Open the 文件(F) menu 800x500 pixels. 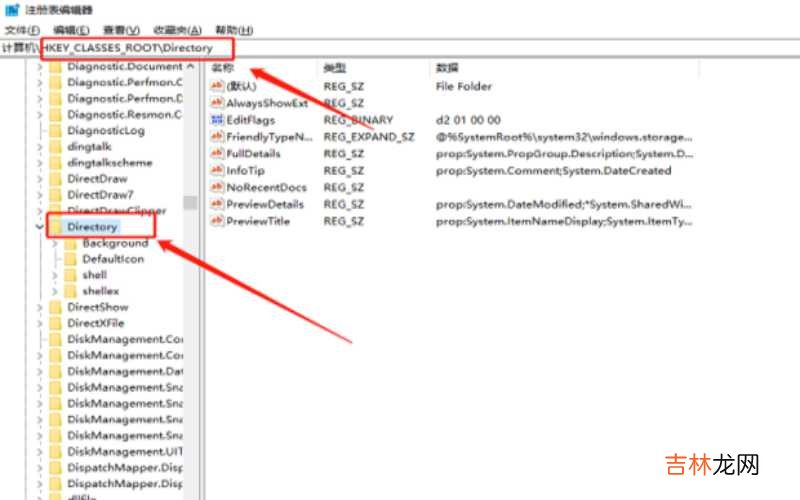tap(21, 31)
